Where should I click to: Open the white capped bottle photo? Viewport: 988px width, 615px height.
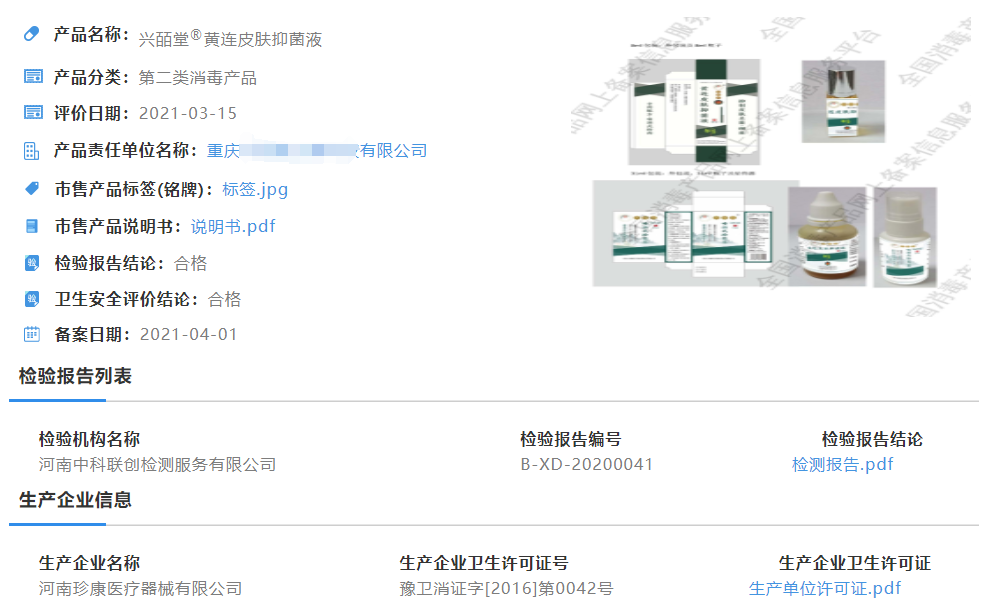905,237
